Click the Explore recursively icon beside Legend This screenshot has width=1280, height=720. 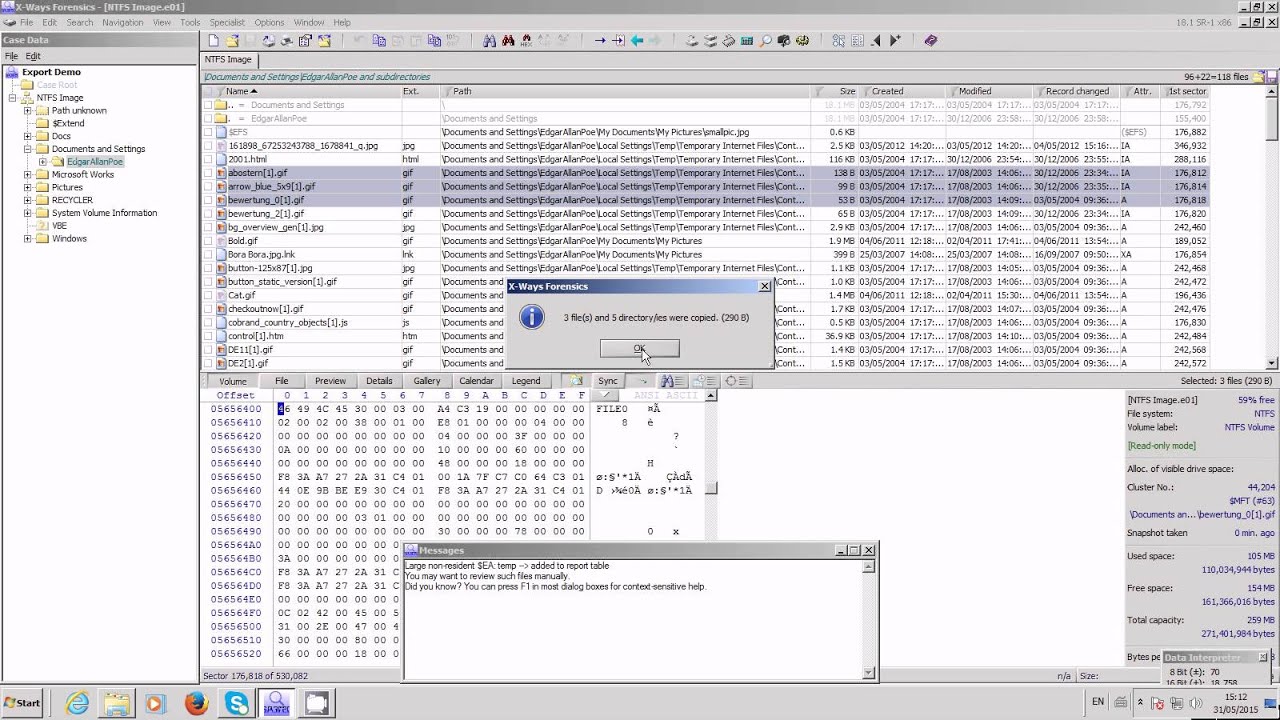[x=577, y=381]
